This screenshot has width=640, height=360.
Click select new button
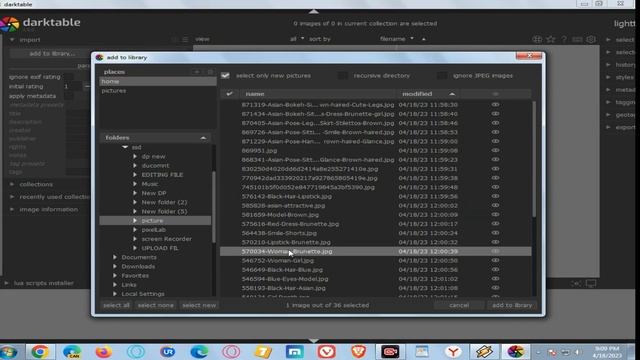[199, 305]
